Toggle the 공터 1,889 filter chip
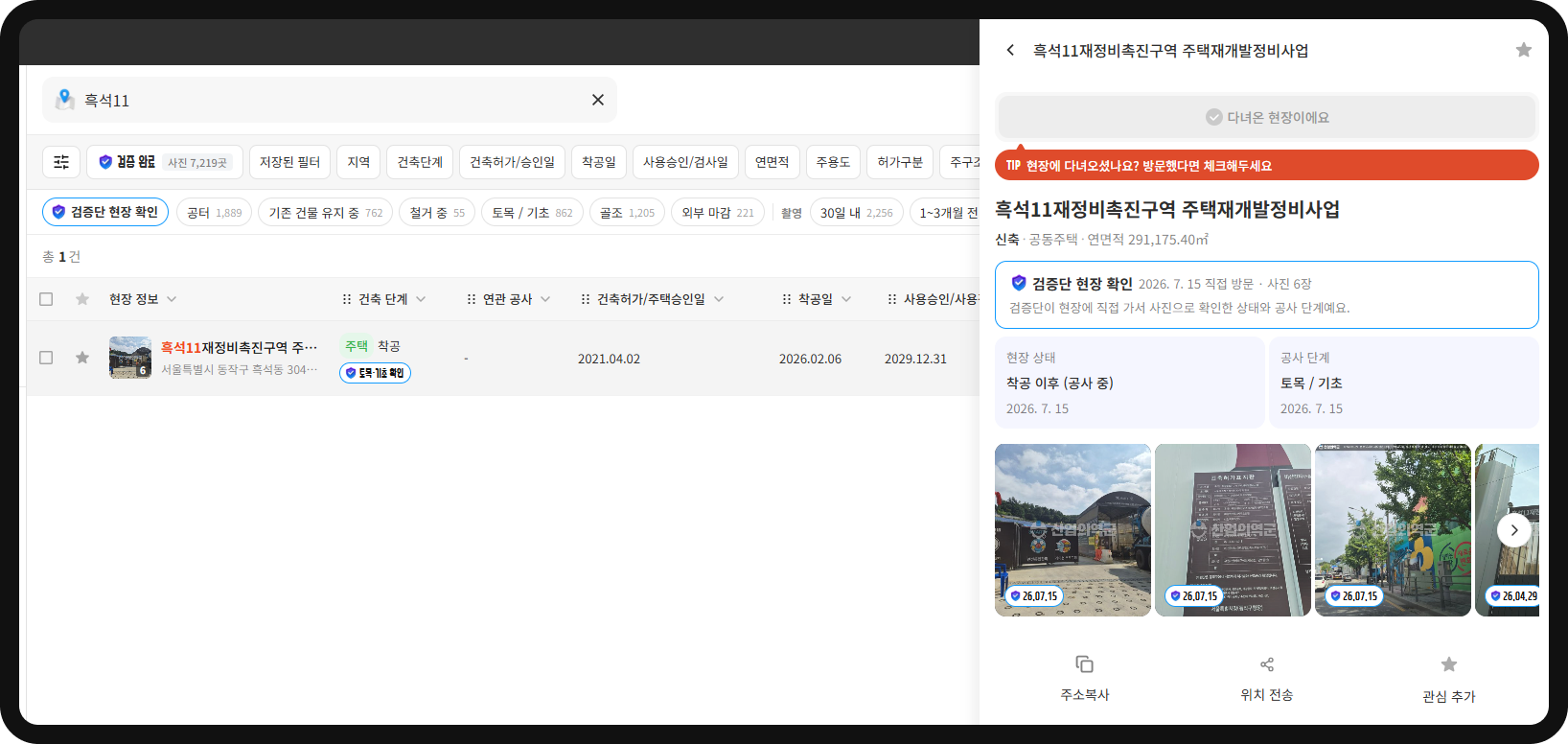 click(x=214, y=212)
